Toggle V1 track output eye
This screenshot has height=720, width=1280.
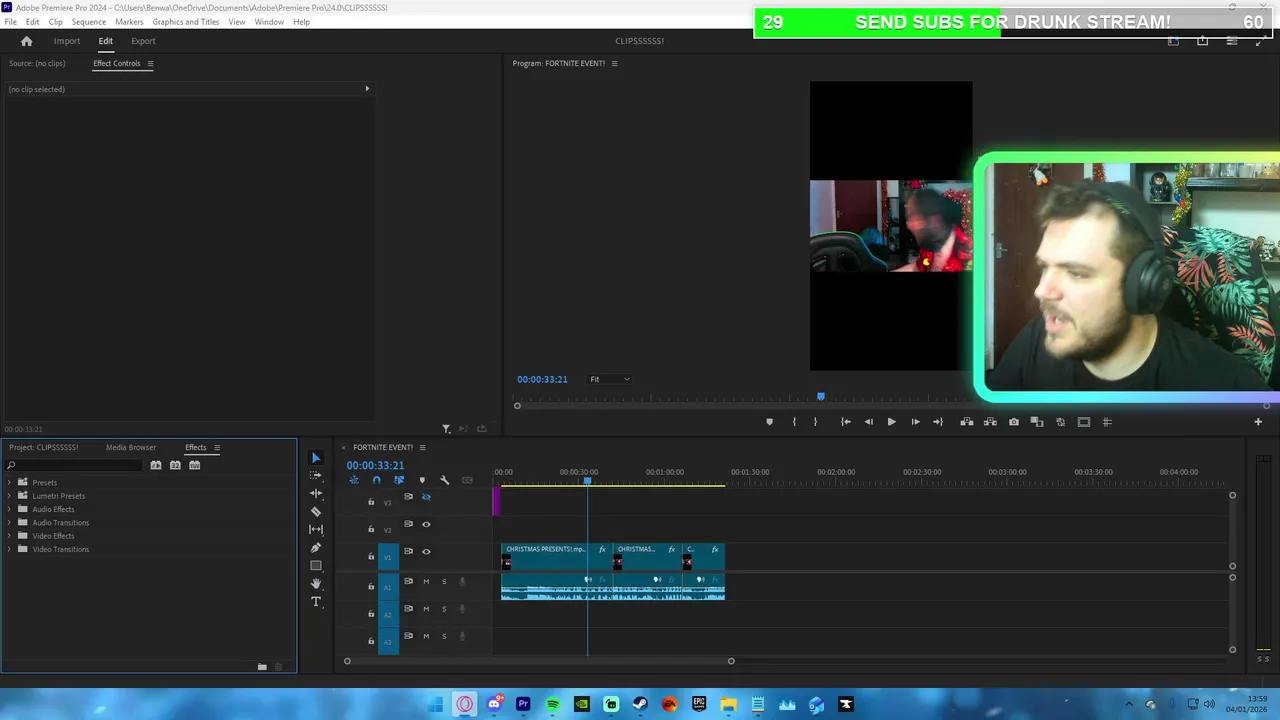pyautogui.click(x=426, y=551)
